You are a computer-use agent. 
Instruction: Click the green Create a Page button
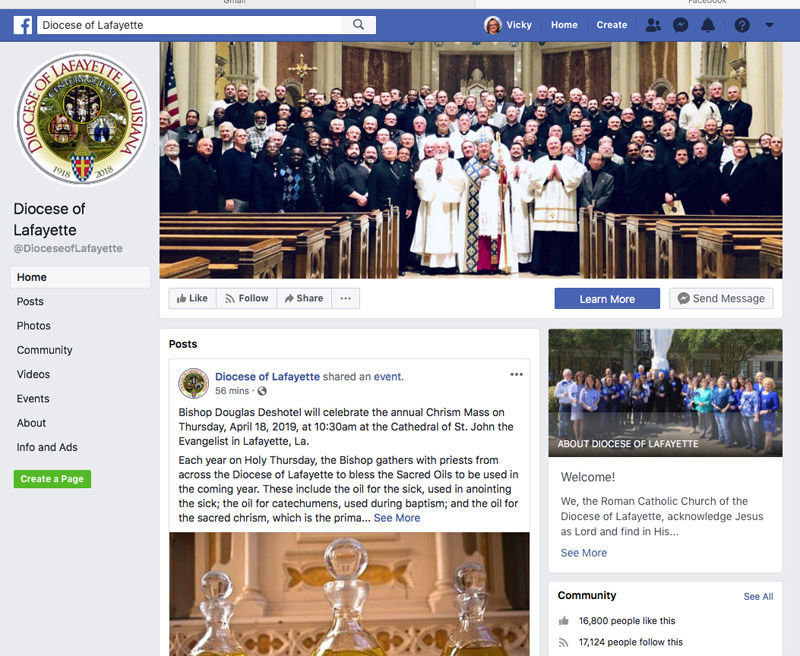[52, 479]
